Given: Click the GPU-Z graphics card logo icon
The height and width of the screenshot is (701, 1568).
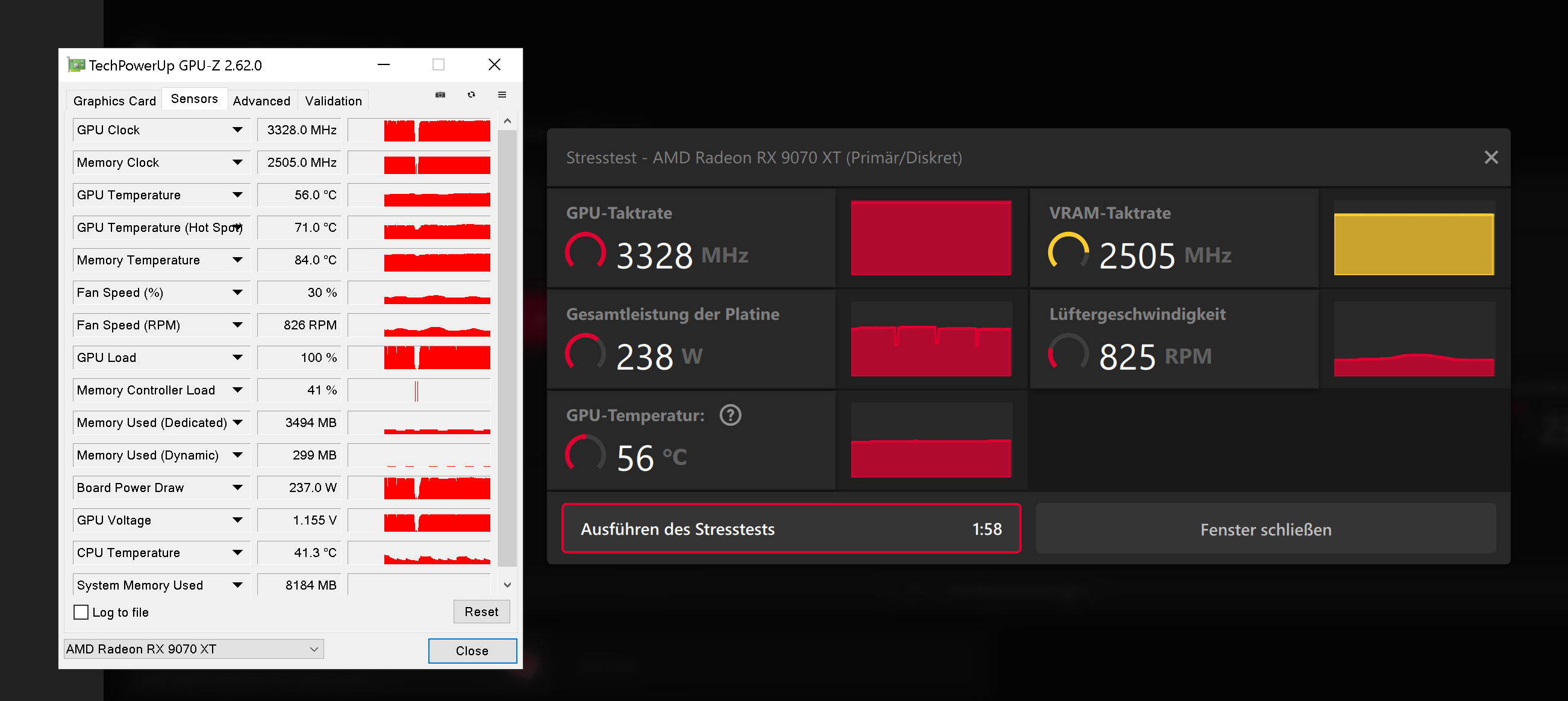Looking at the screenshot, I should 75,64.
